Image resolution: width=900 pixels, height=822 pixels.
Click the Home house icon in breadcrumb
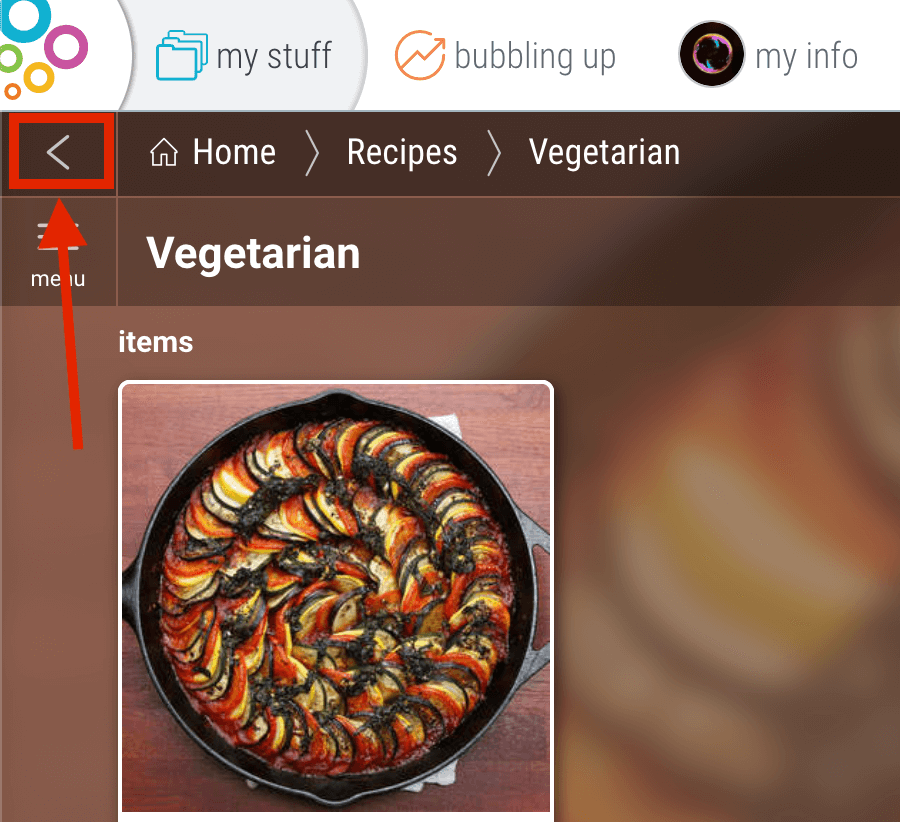pos(164,153)
